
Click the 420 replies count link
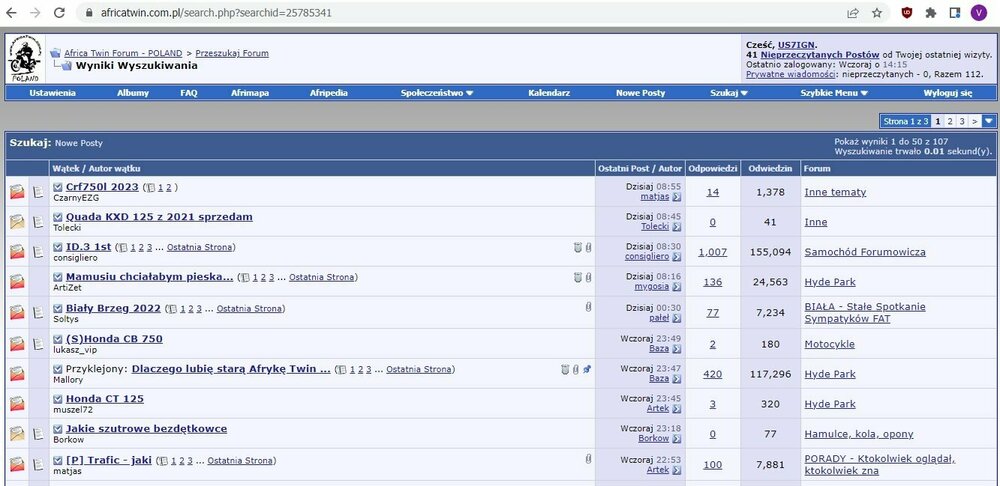click(712, 374)
